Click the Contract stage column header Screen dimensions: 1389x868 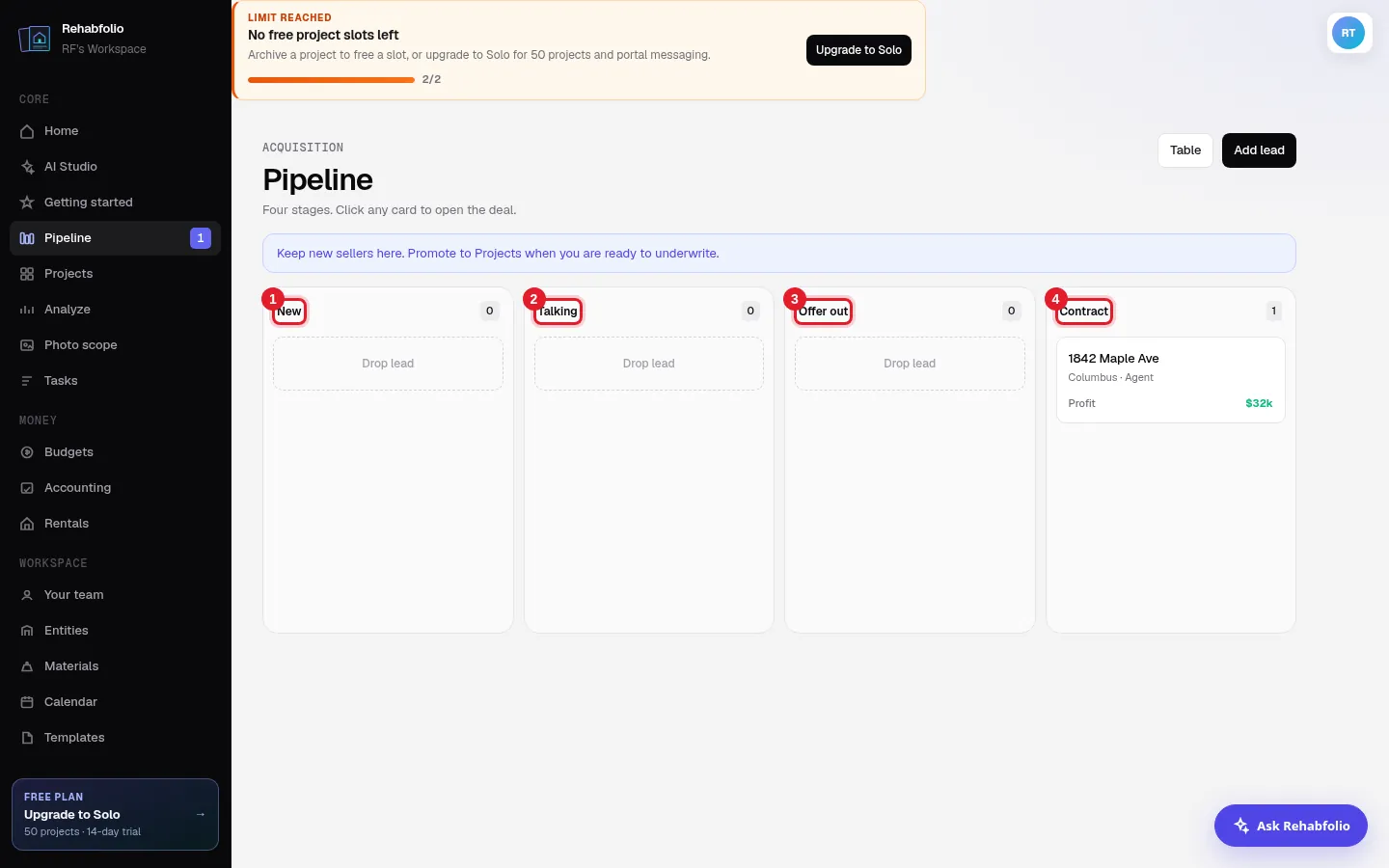(x=1084, y=312)
